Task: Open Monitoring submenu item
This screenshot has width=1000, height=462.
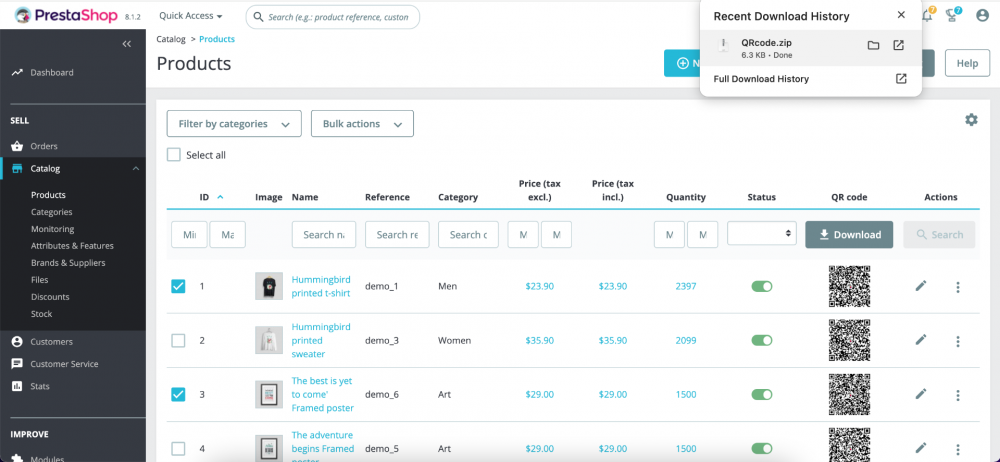Action: pos(52,229)
